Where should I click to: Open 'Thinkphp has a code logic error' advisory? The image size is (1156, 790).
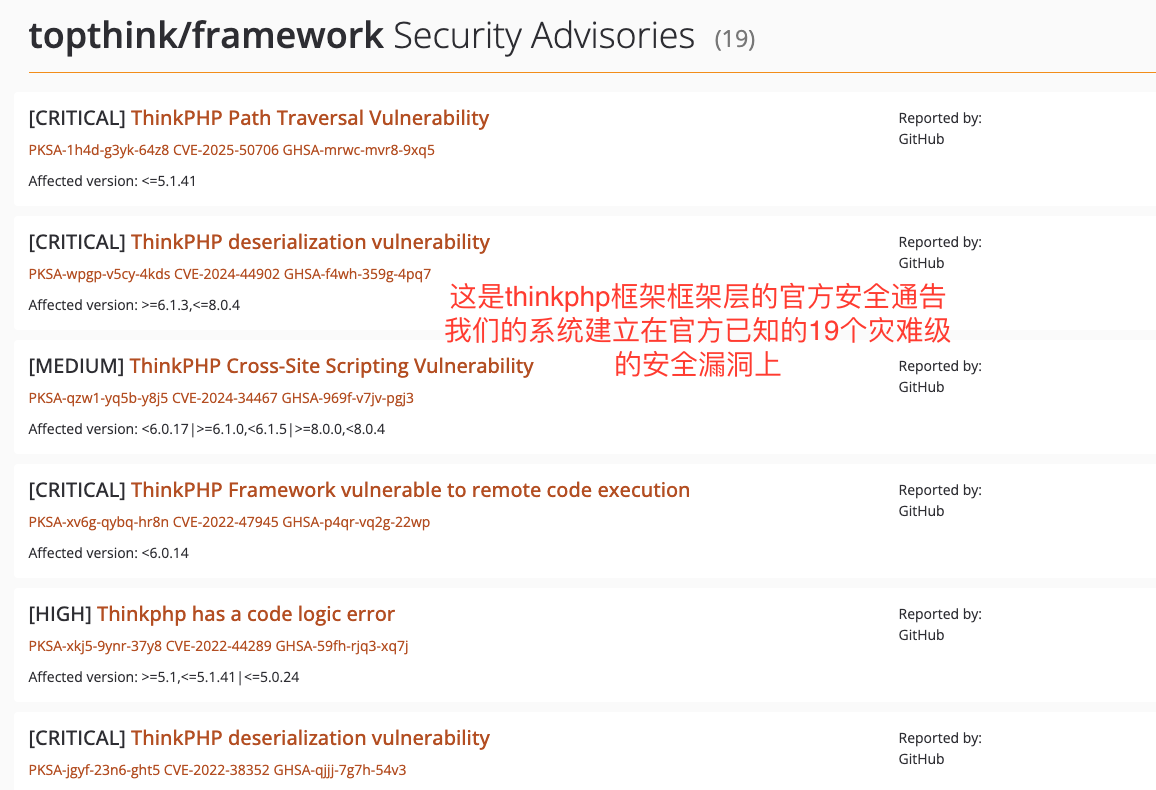click(246, 614)
